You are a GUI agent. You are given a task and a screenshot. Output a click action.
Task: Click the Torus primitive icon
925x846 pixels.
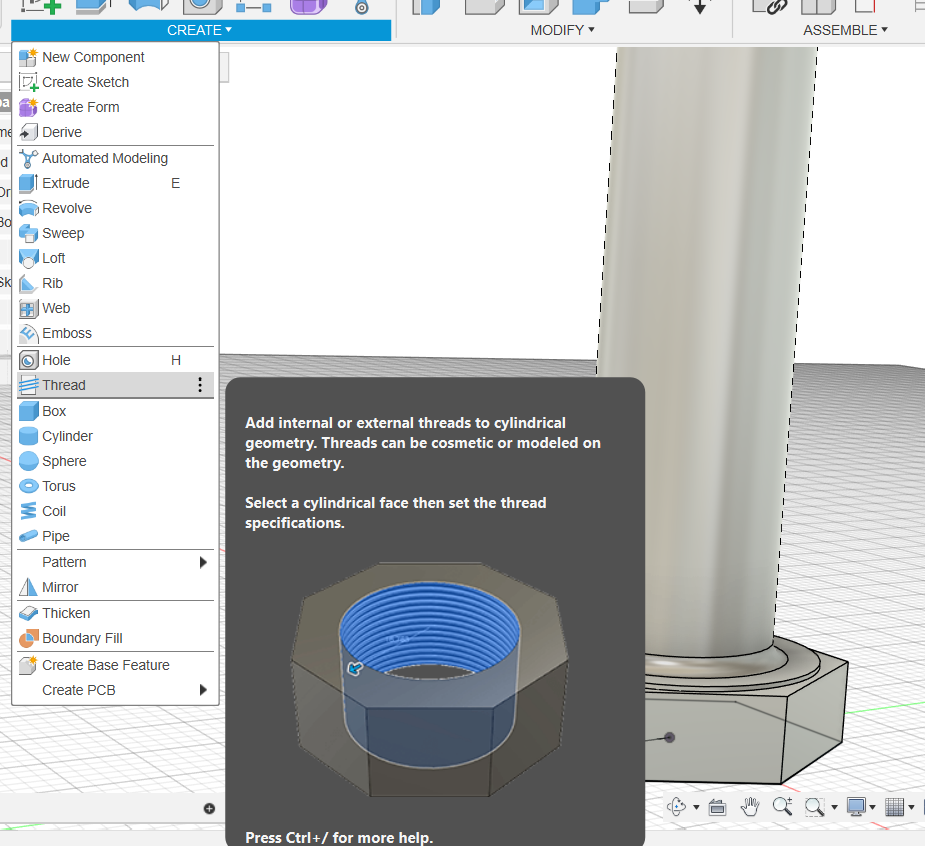click(28, 486)
